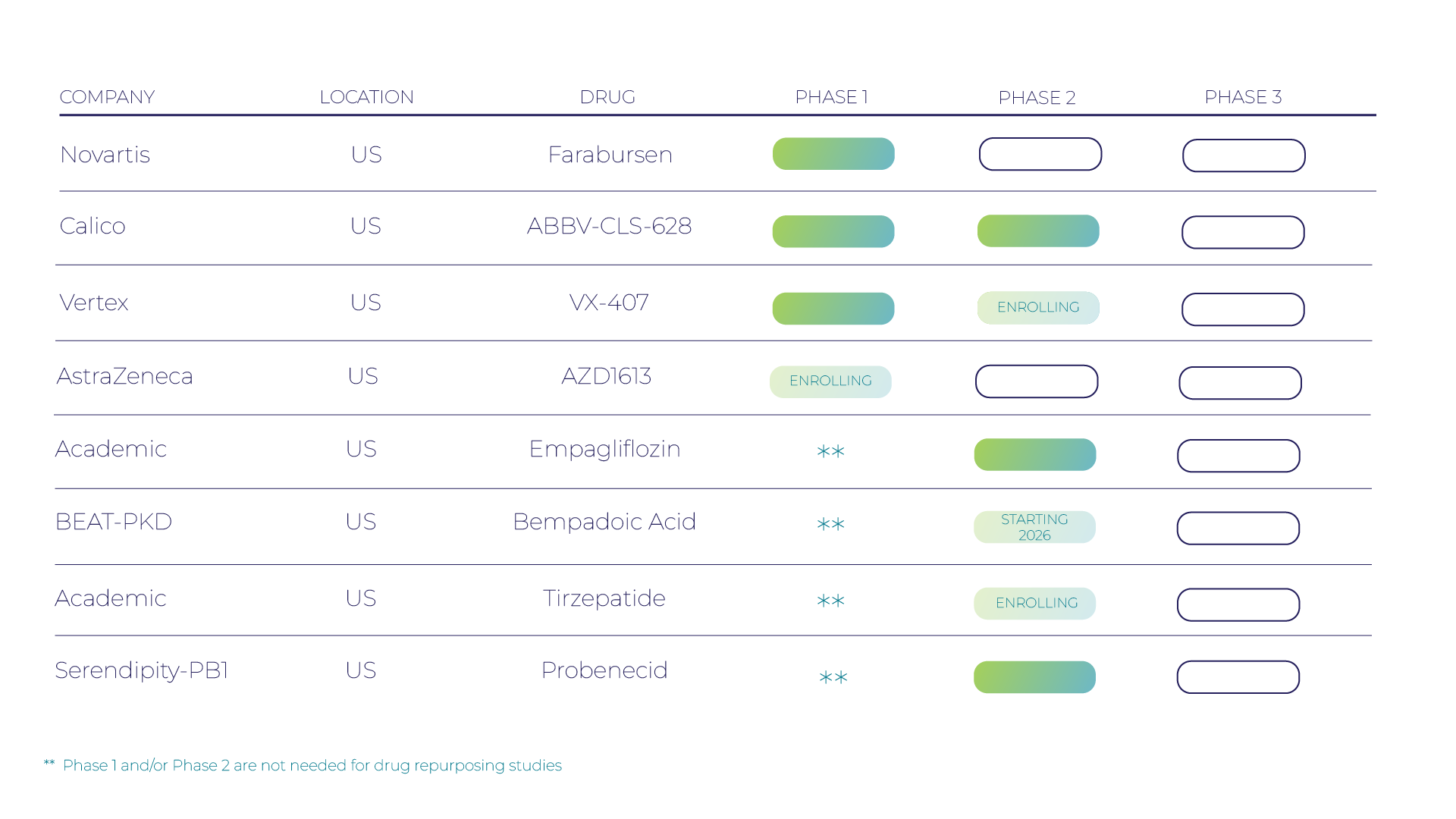
Task: Click the Serendipity-PB1 company name
Action: 142,670
